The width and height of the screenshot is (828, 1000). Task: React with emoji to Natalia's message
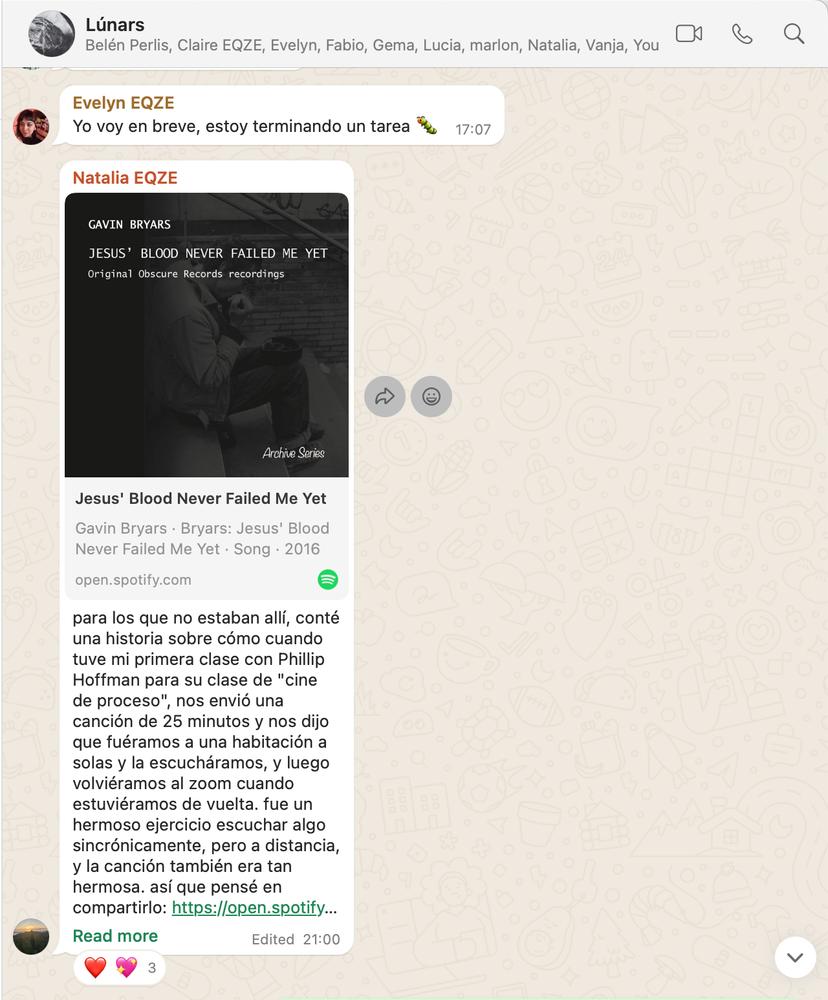431,397
